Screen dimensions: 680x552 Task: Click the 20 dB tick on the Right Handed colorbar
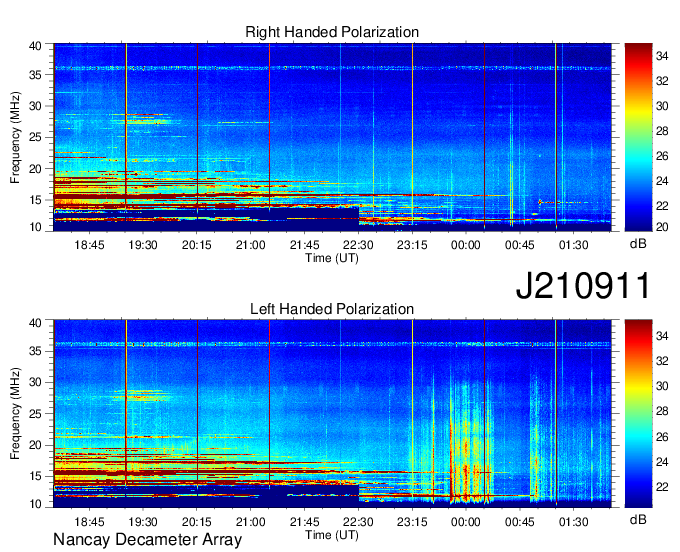(662, 227)
